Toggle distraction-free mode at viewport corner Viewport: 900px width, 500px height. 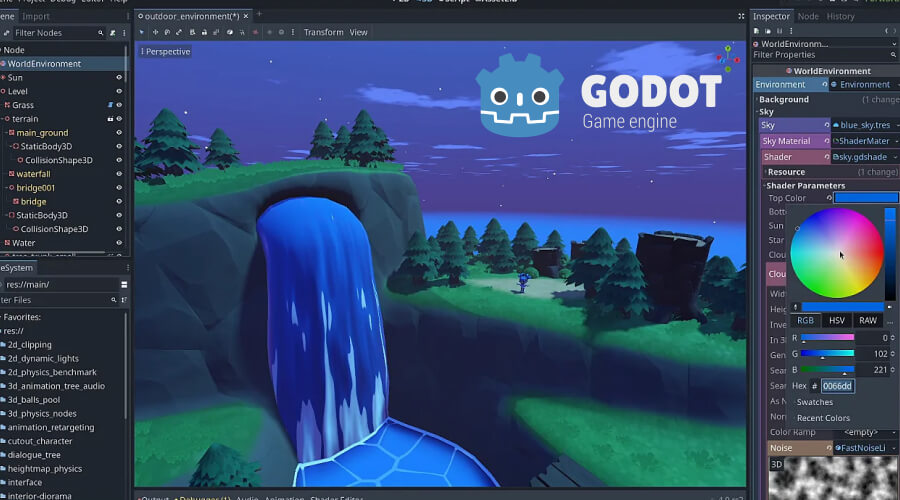pyautogui.click(x=741, y=16)
